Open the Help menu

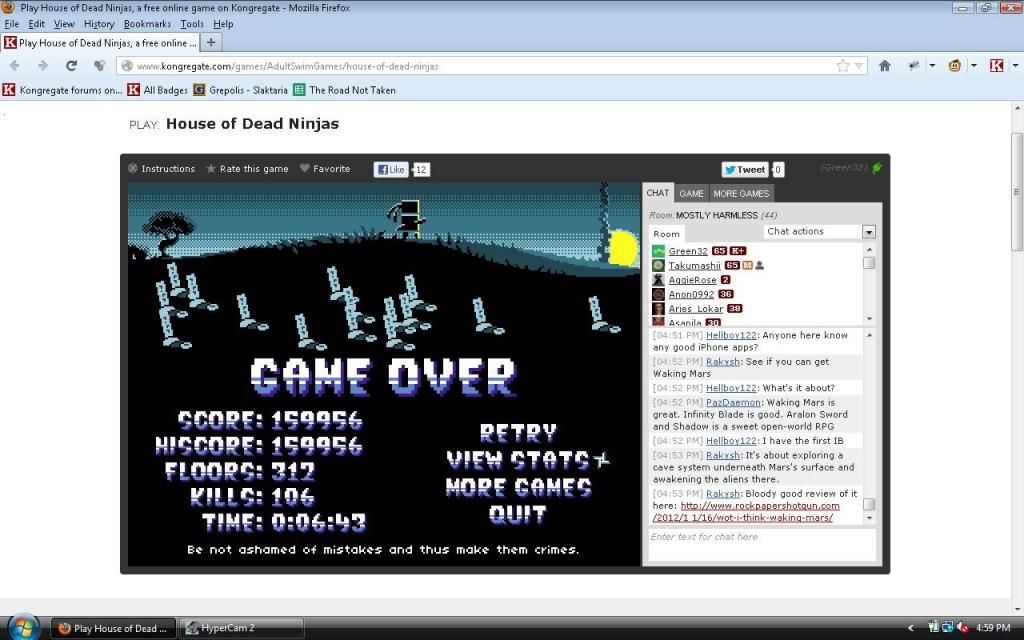[223, 24]
